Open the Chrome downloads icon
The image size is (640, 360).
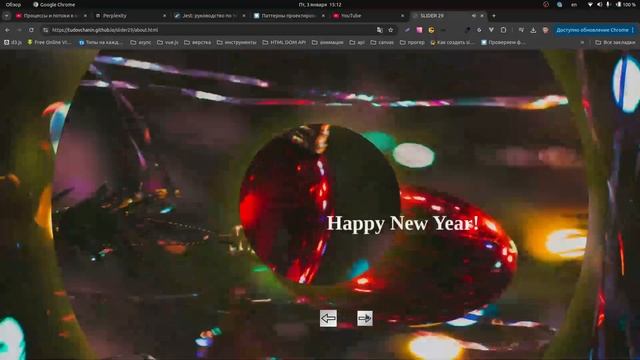533,30
